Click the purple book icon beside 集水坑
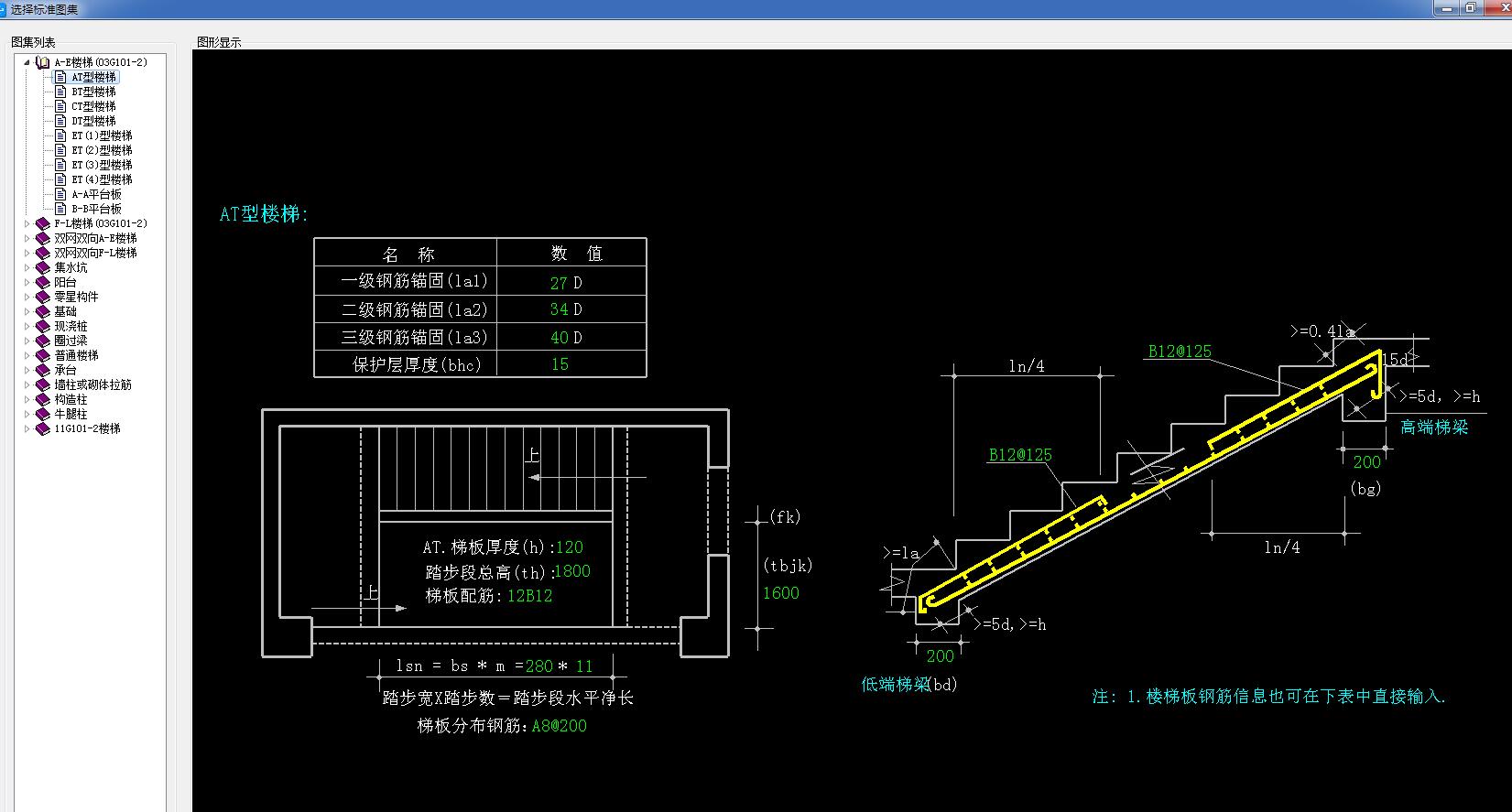The width and height of the screenshot is (1512, 812). [x=42, y=267]
